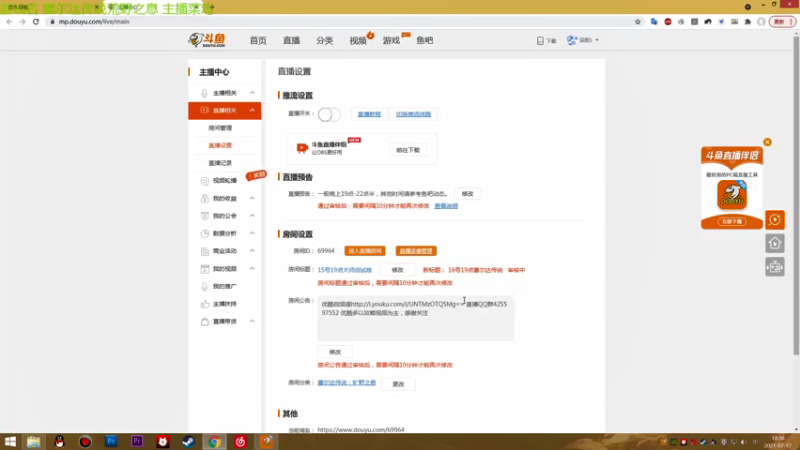The image size is (800, 450).
Task: Expand the 商业活动 sidebar section
Action: [252, 251]
